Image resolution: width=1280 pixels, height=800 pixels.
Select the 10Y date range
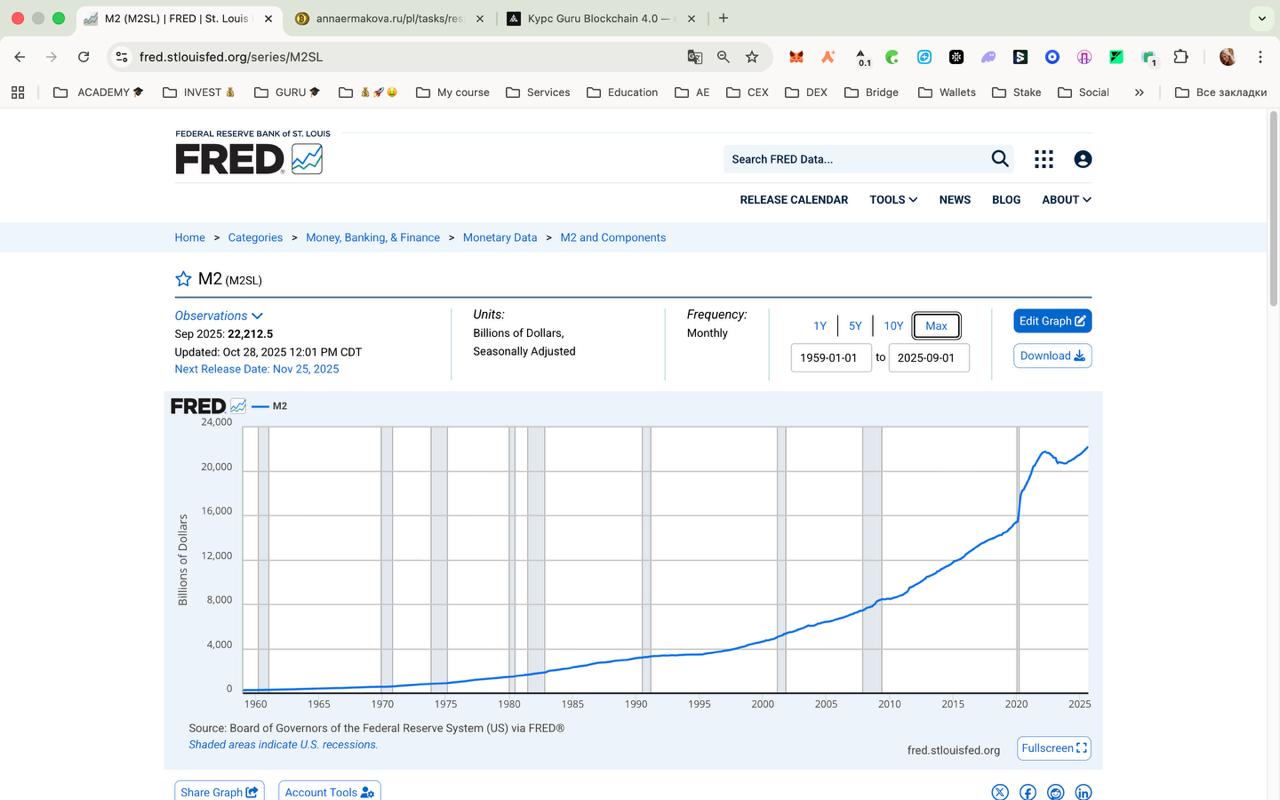tap(893, 326)
